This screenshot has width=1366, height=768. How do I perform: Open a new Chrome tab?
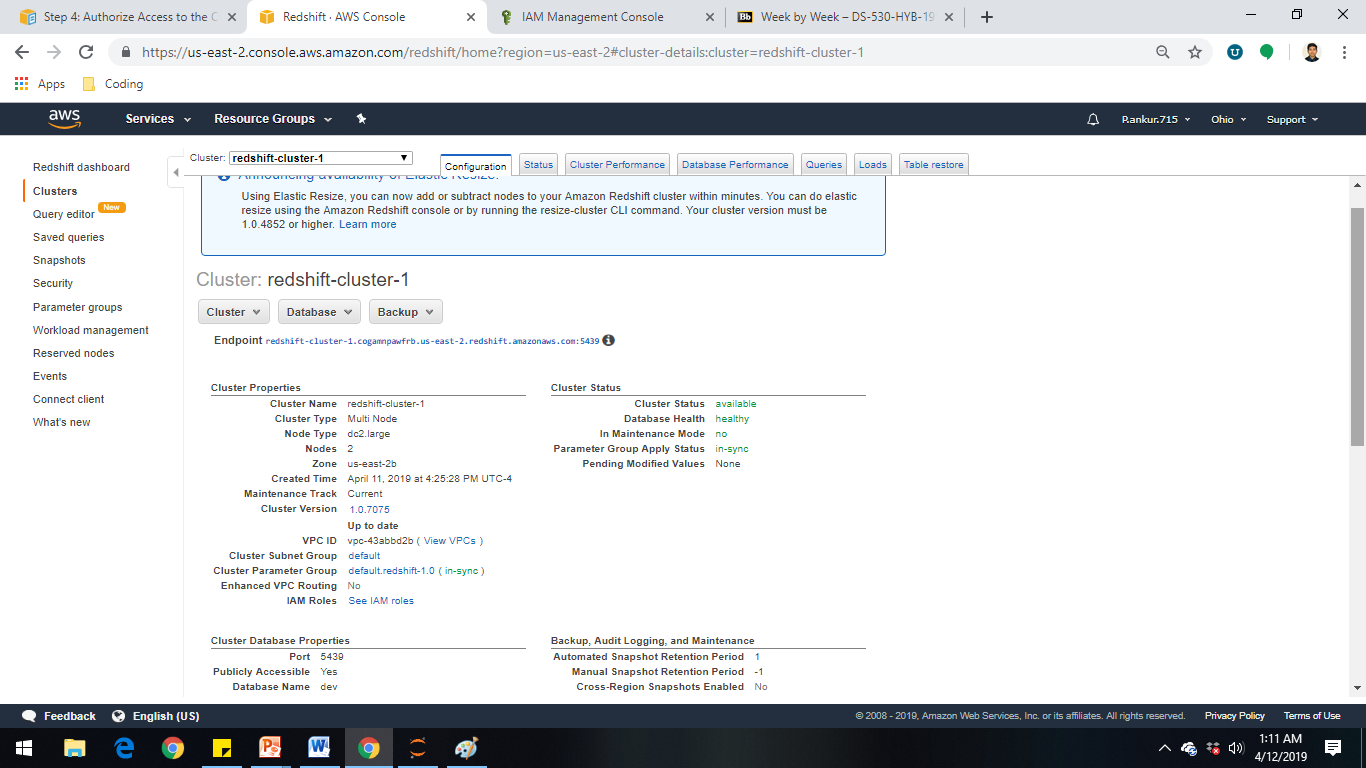pyautogui.click(x=987, y=17)
